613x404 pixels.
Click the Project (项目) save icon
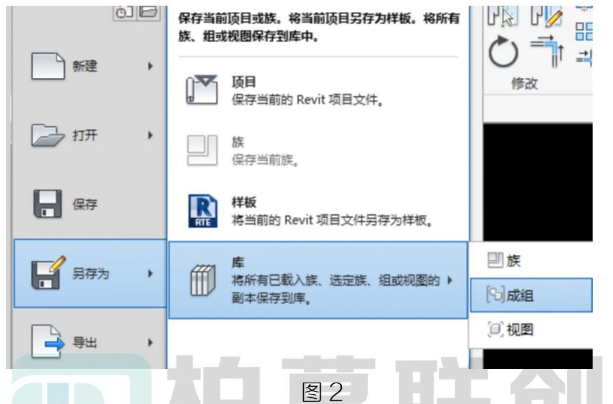pos(202,90)
